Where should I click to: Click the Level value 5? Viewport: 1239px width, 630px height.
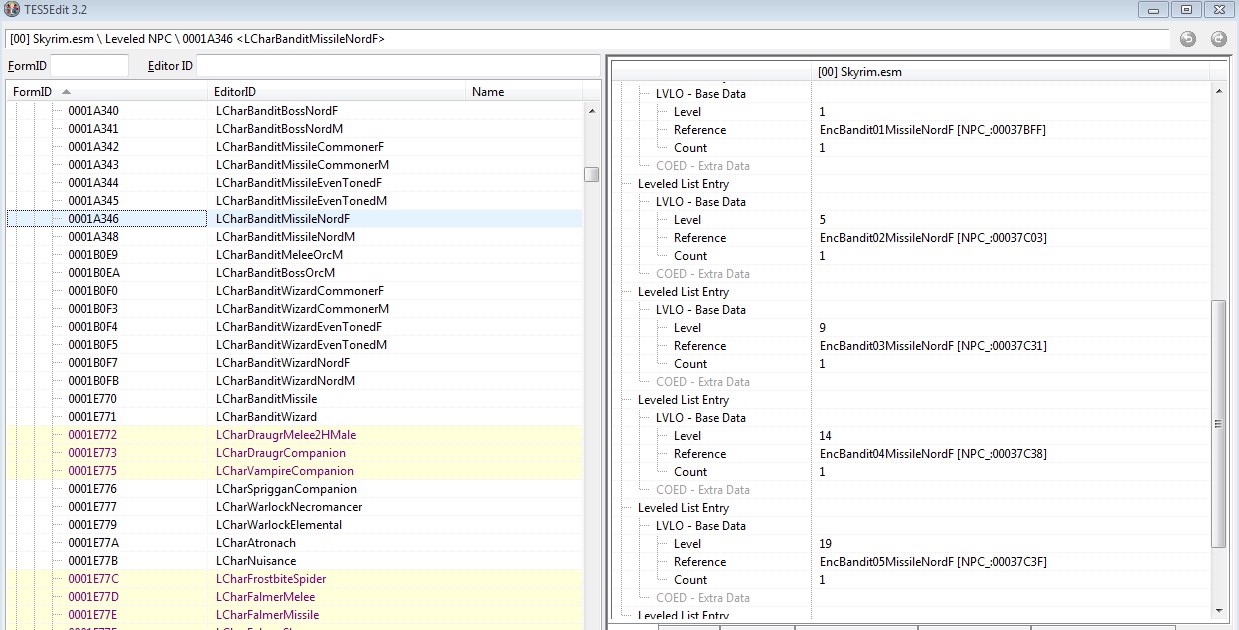822,220
